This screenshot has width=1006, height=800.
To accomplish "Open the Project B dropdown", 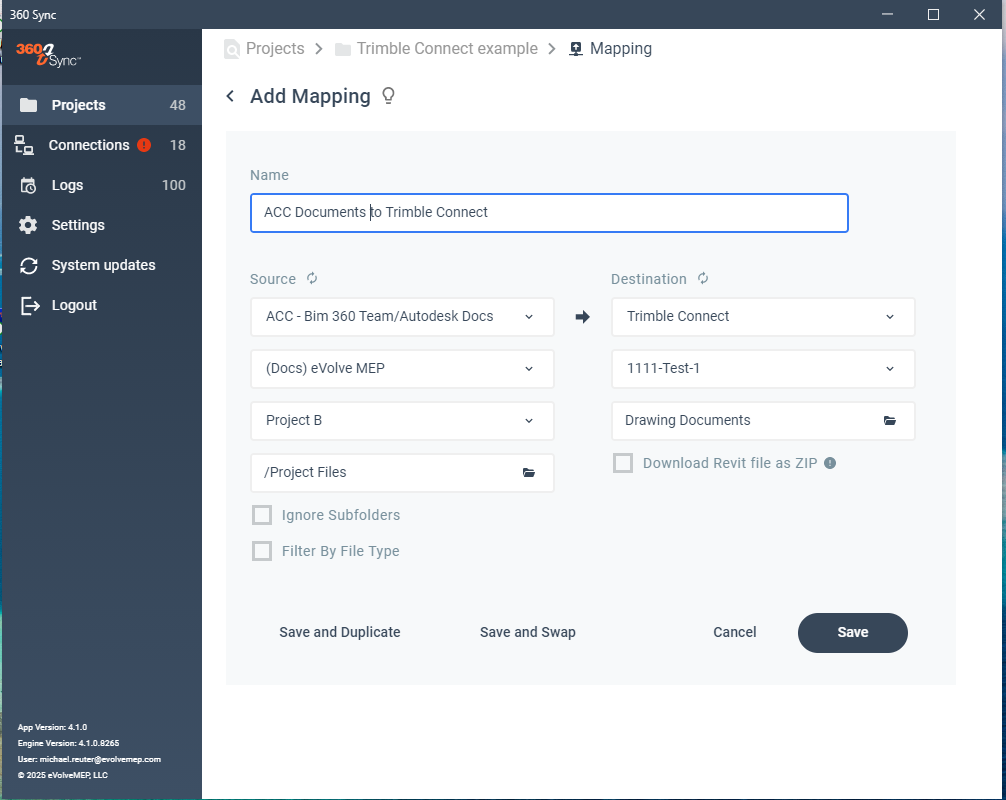I will point(402,421).
